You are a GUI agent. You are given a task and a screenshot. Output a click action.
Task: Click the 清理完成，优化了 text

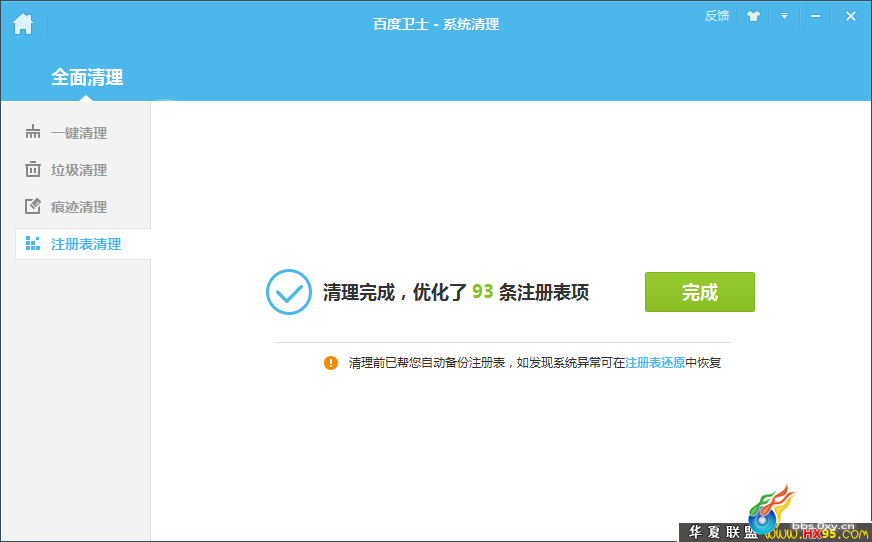click(x=395, y=292)
